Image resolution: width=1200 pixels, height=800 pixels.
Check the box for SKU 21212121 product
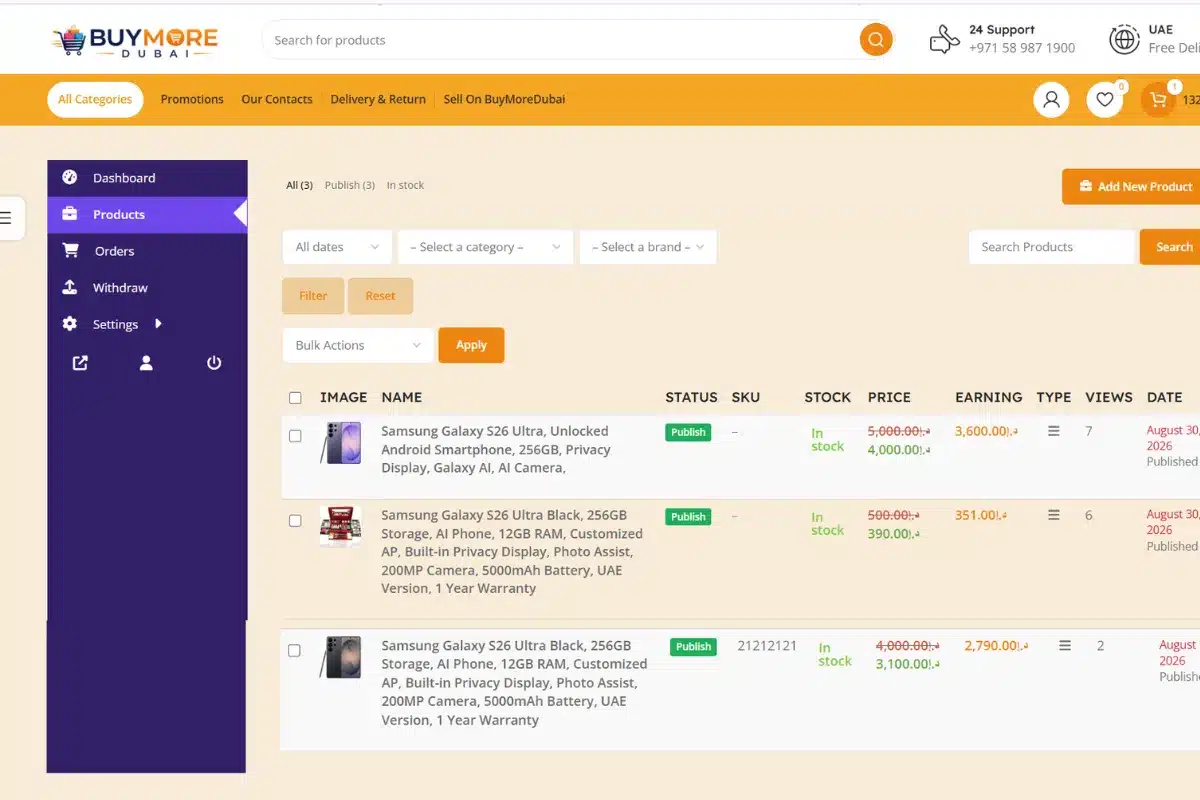pyautogui.click(x=294, y=651)
